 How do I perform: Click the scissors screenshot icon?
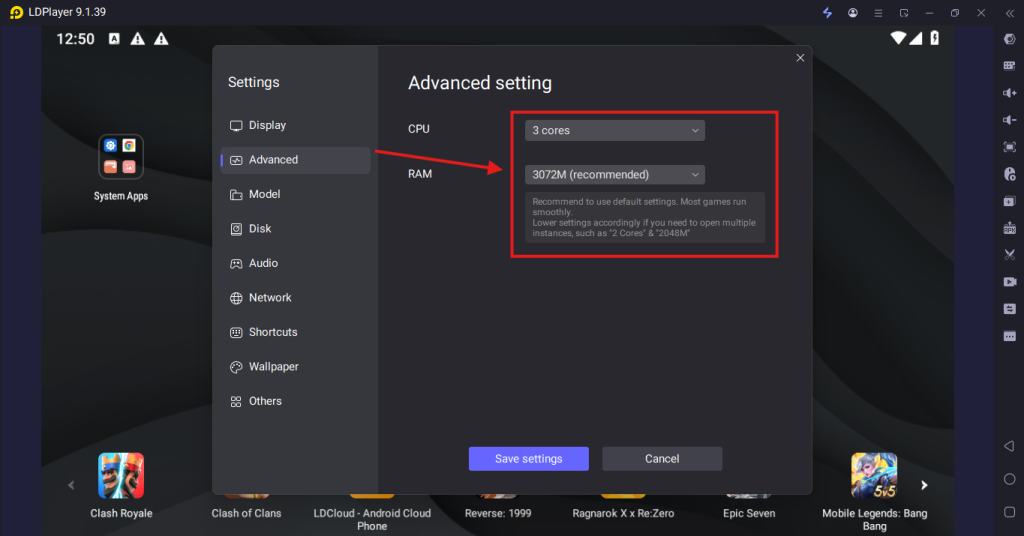(1009, 255)
